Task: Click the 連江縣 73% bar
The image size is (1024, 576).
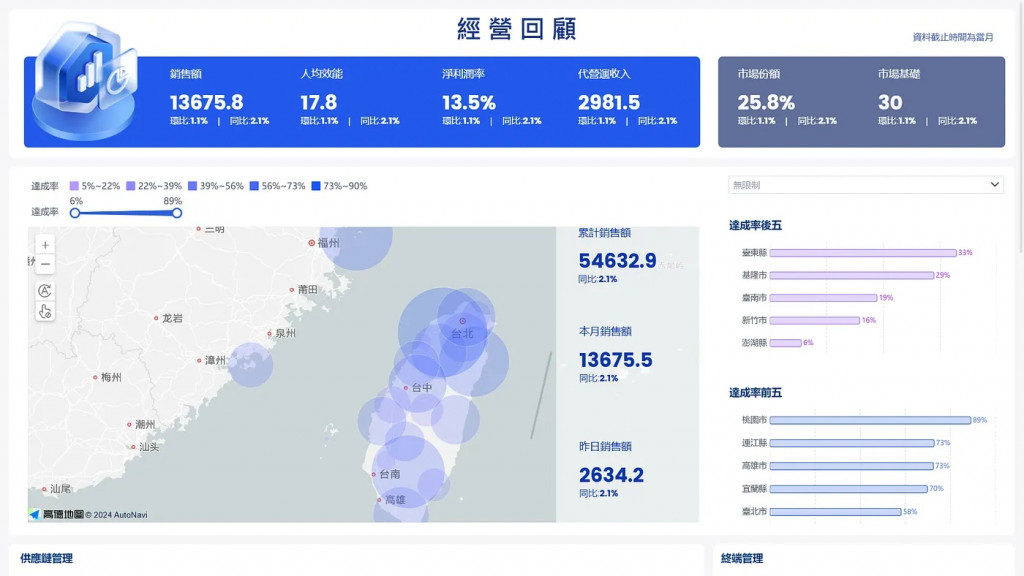Action: [852, 443]
